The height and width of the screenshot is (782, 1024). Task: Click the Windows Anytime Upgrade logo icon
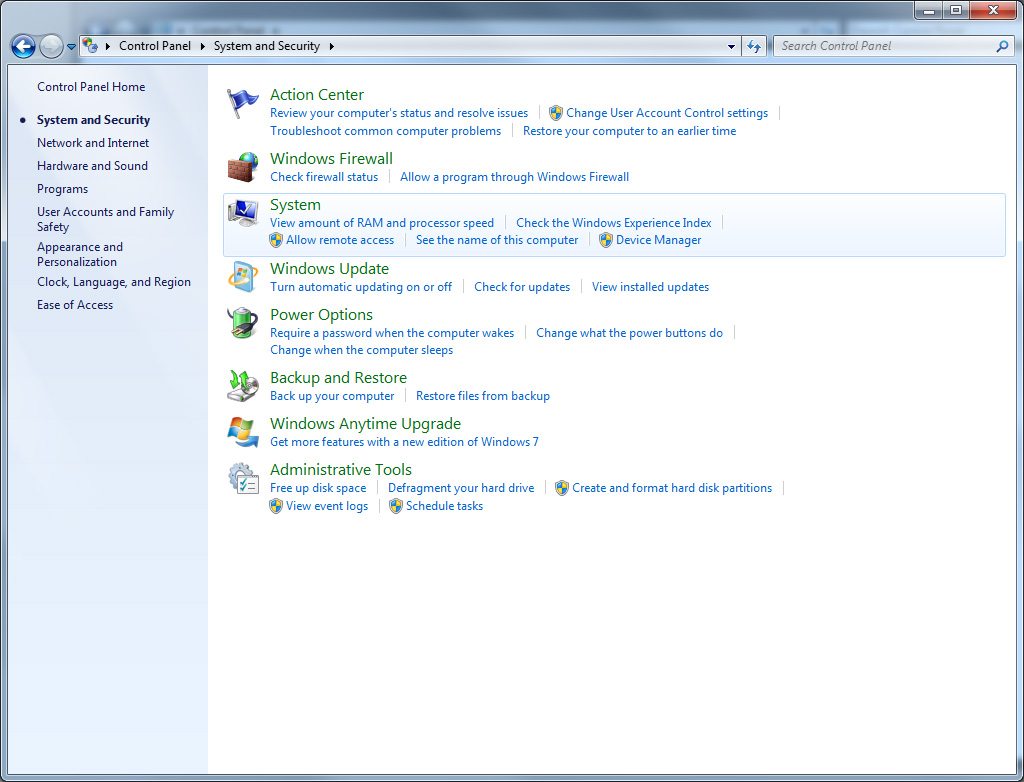pyautogui.click(x=243, y=432)
